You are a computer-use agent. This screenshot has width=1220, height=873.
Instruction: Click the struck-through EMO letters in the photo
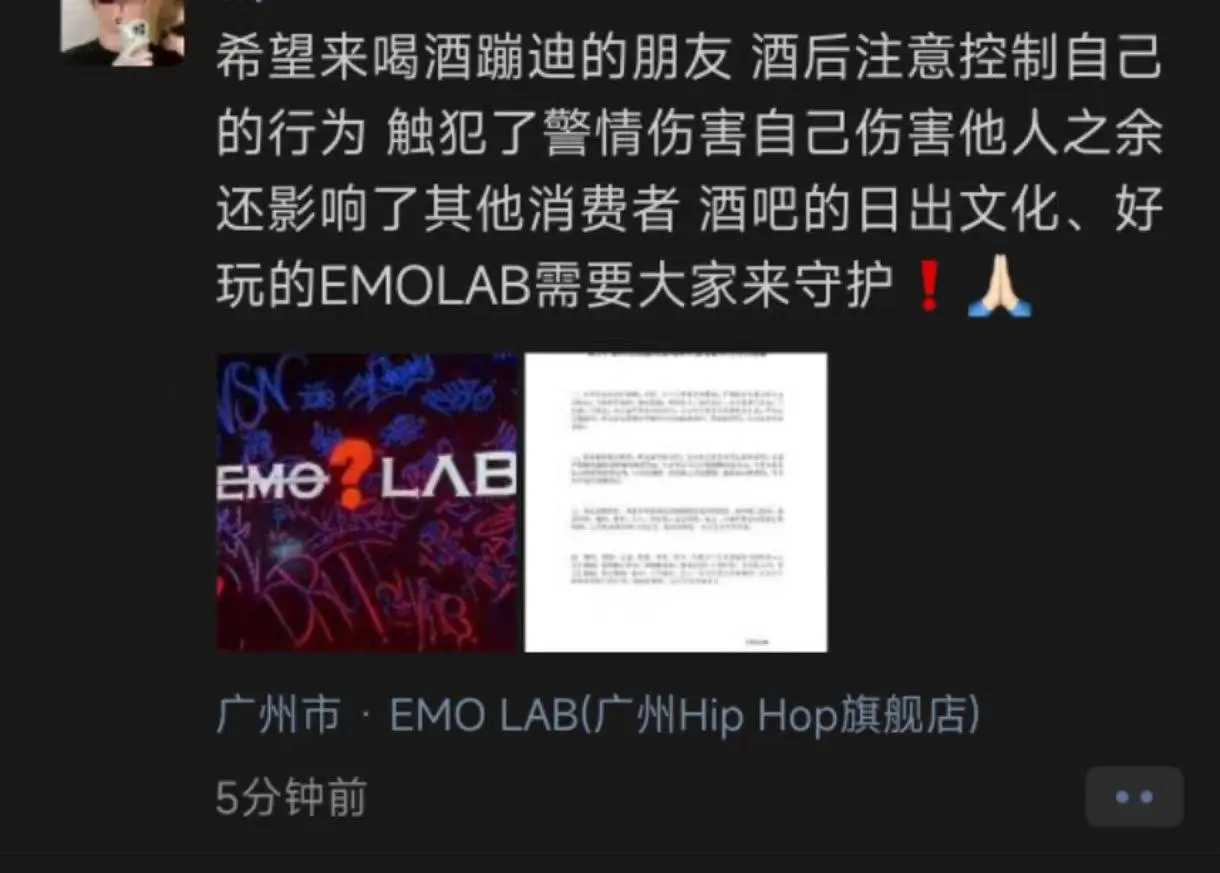[x=273, y=483]
